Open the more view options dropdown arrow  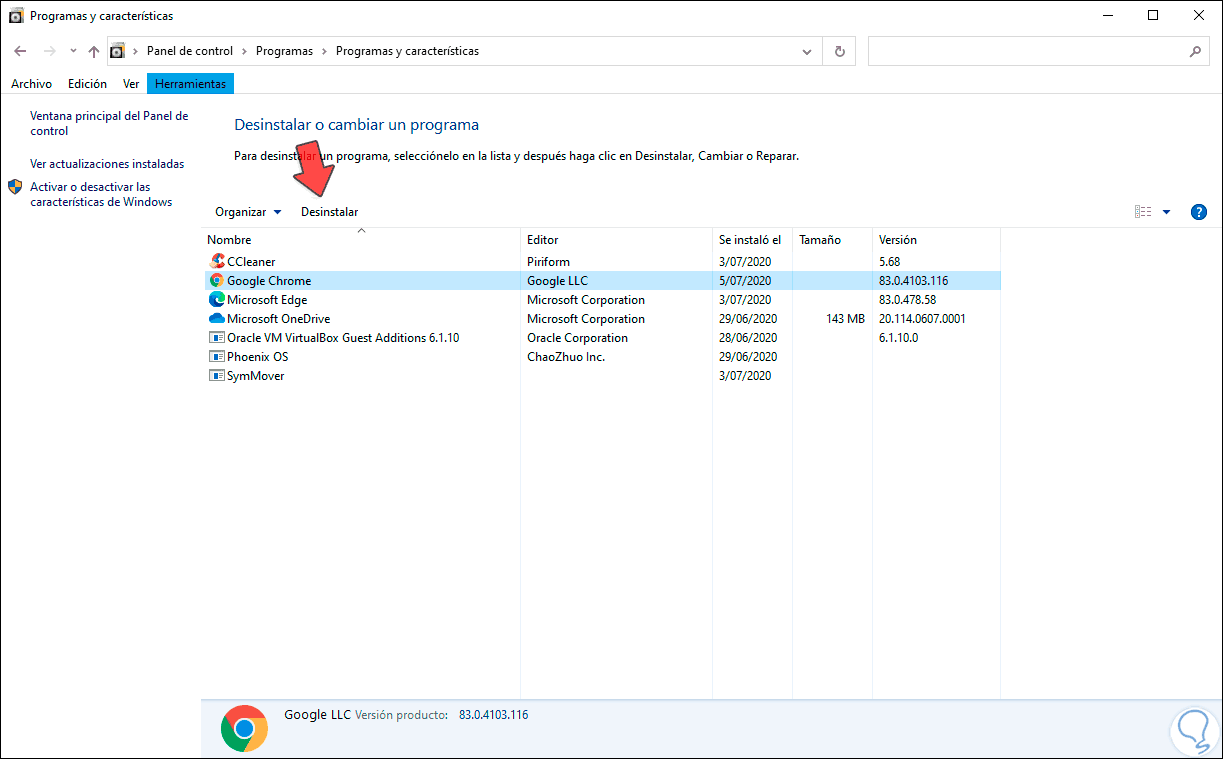[1166, 212]
